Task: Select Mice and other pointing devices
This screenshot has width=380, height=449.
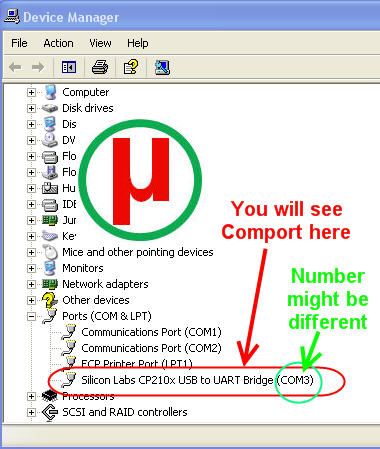Action: [x=138, y=252]
